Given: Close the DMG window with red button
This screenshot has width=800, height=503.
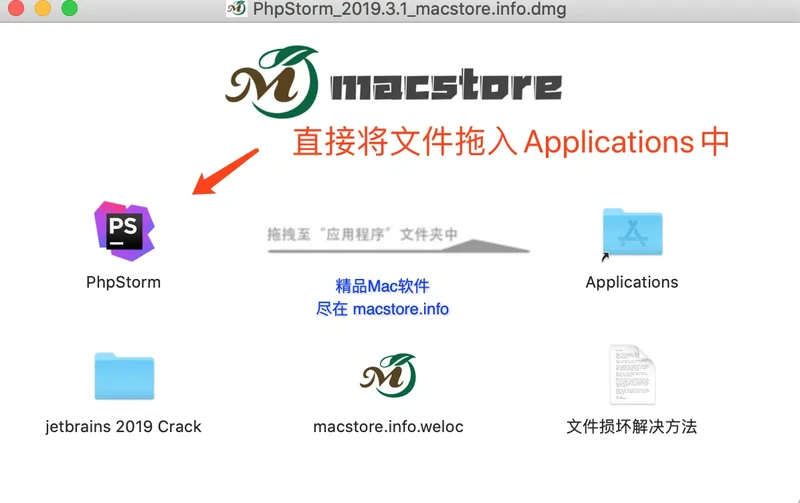Looking at the screenshot, I should click(x=17, y=9).
